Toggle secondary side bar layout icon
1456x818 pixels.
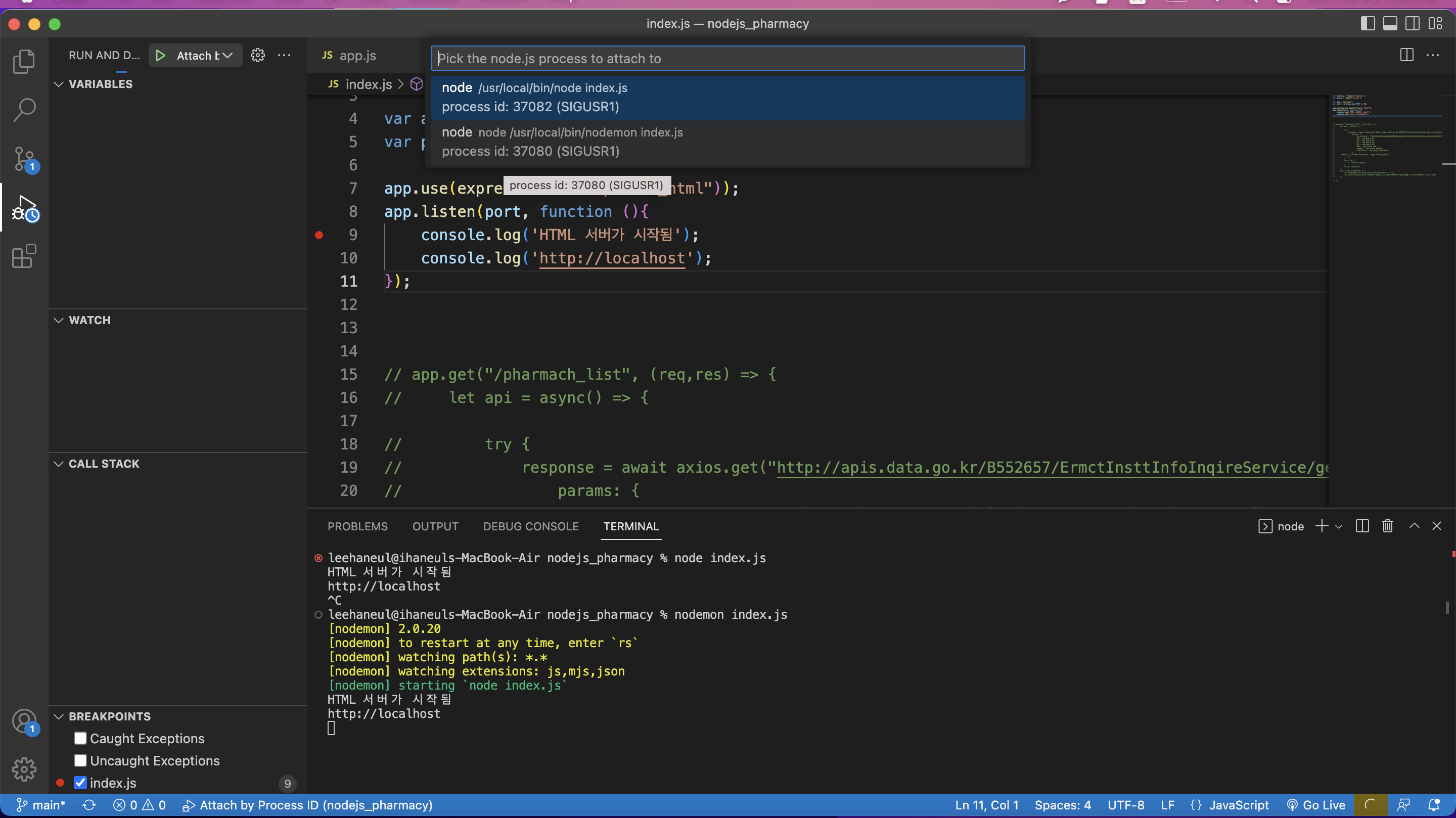[x=1413, y=24]
